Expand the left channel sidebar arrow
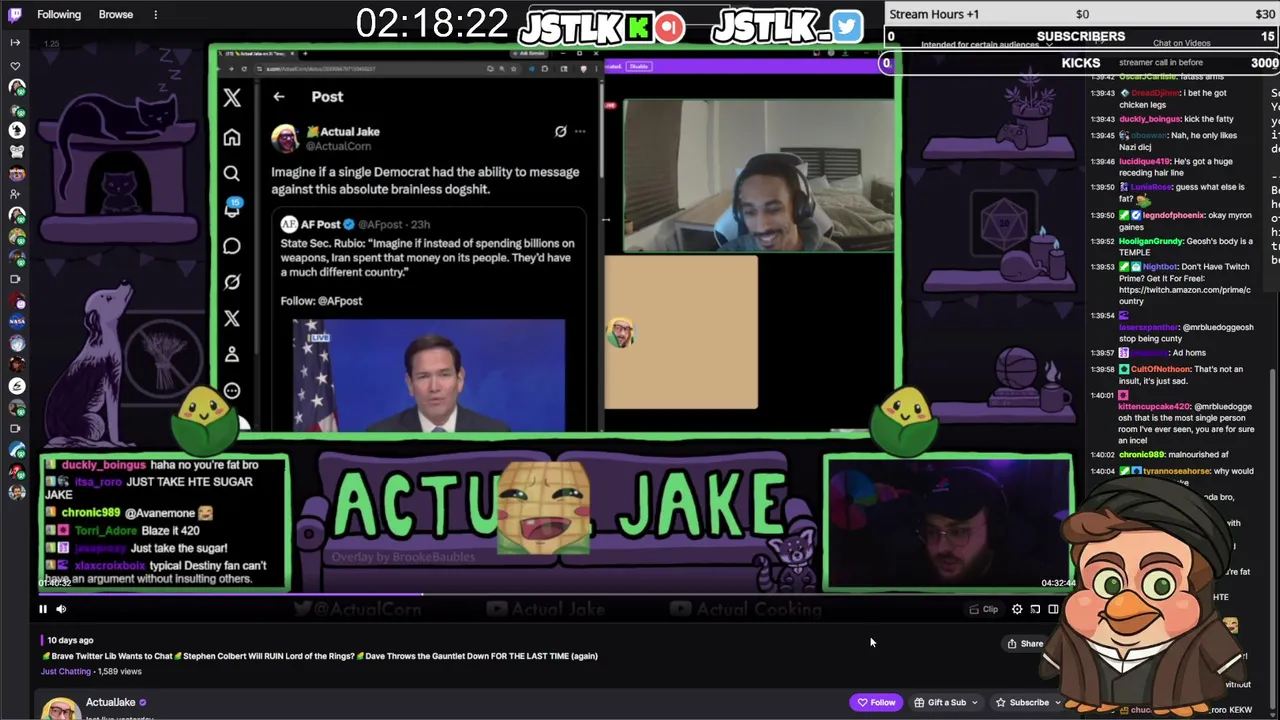Viewport: 1280px width, 720px height. point(15,42)
